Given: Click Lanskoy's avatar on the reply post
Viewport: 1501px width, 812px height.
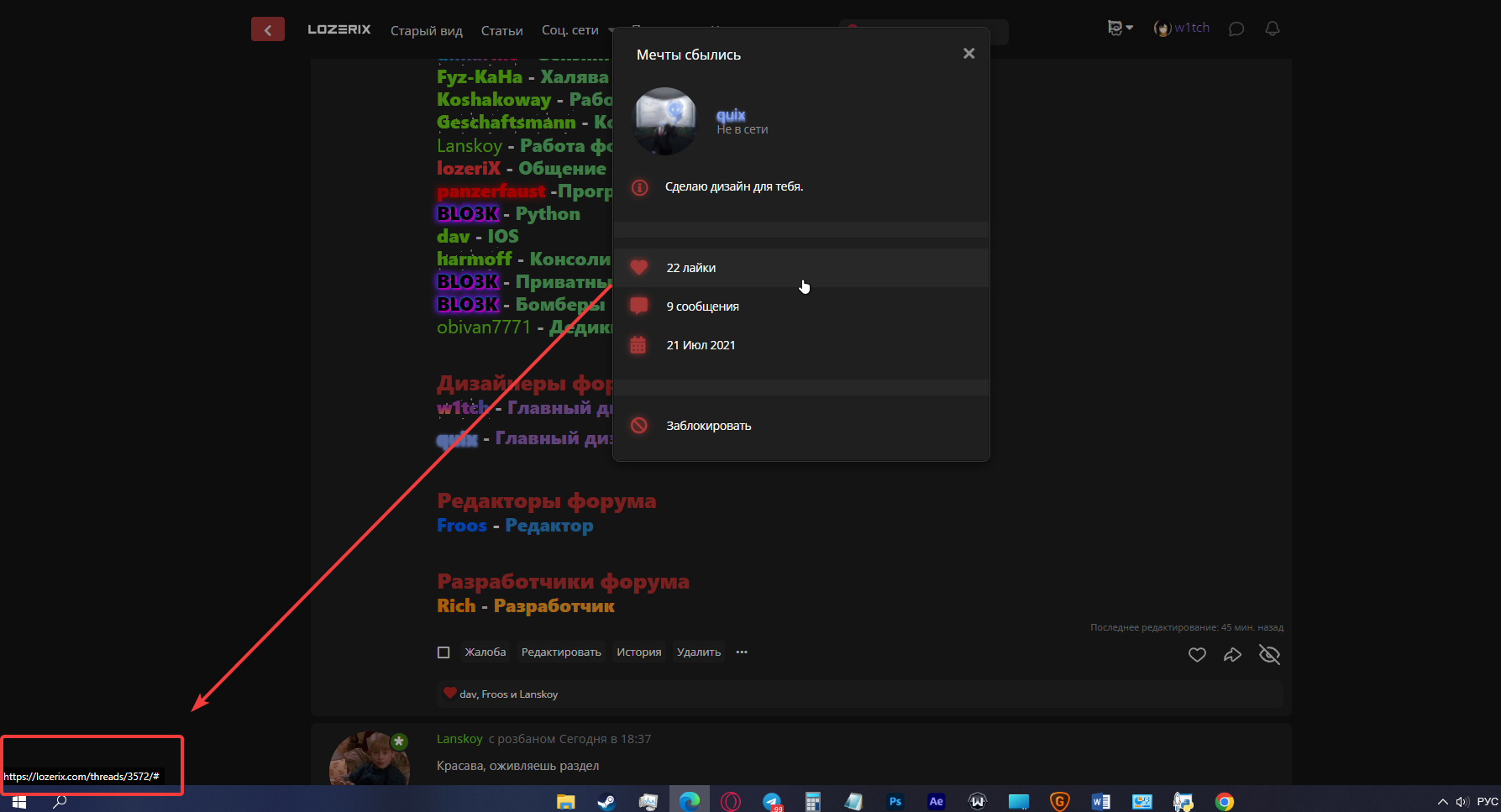Looking at the screenshot, I should pyautogui.click(x=370, y=759).
